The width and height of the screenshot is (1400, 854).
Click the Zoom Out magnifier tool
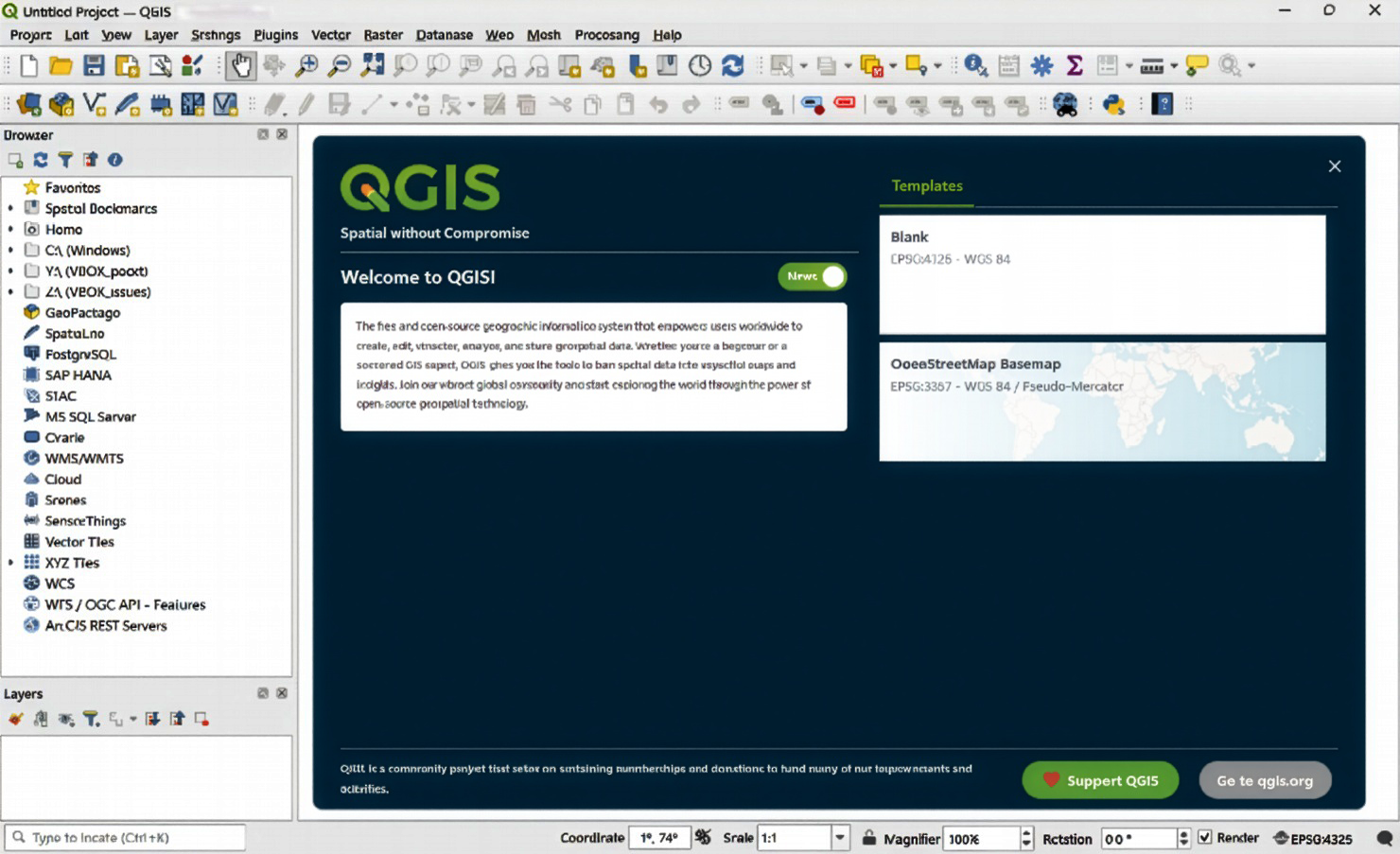click(339, 65)
